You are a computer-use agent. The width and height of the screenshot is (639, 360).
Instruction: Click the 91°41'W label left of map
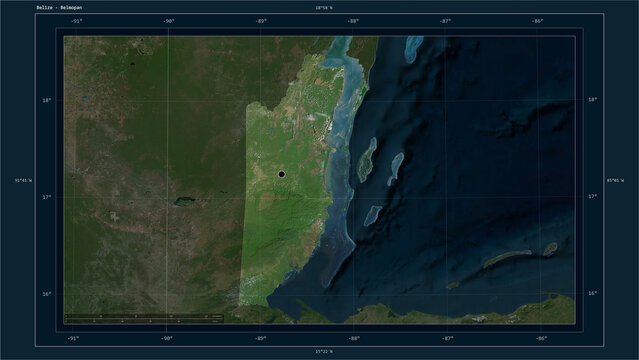[x=23, y=180]
